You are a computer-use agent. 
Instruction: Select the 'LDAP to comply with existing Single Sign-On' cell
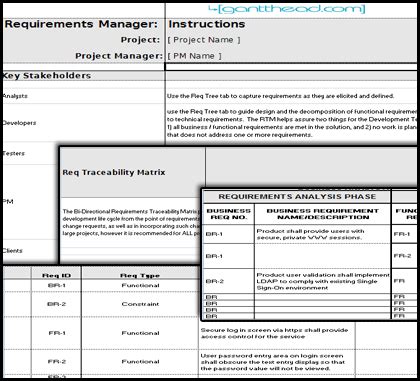(x=322, y=281)
